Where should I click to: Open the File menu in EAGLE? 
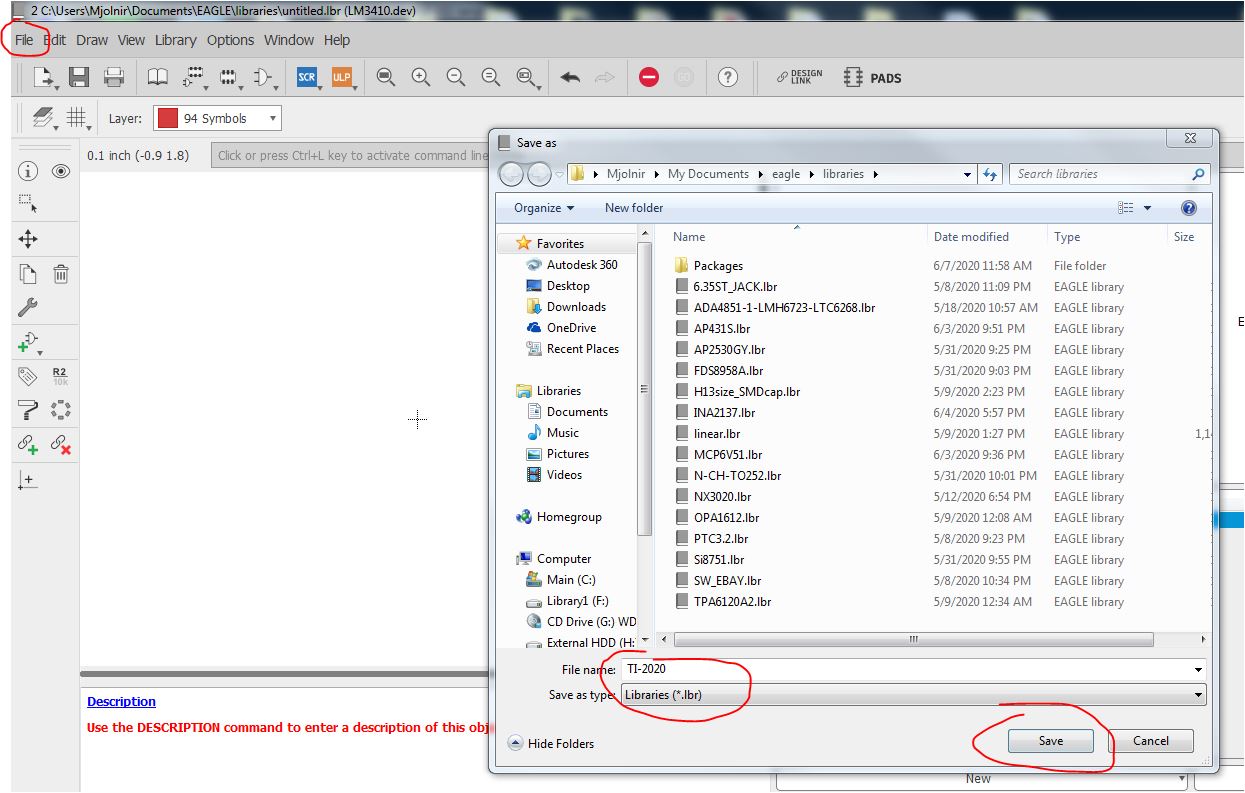click(x=24, y=40)
